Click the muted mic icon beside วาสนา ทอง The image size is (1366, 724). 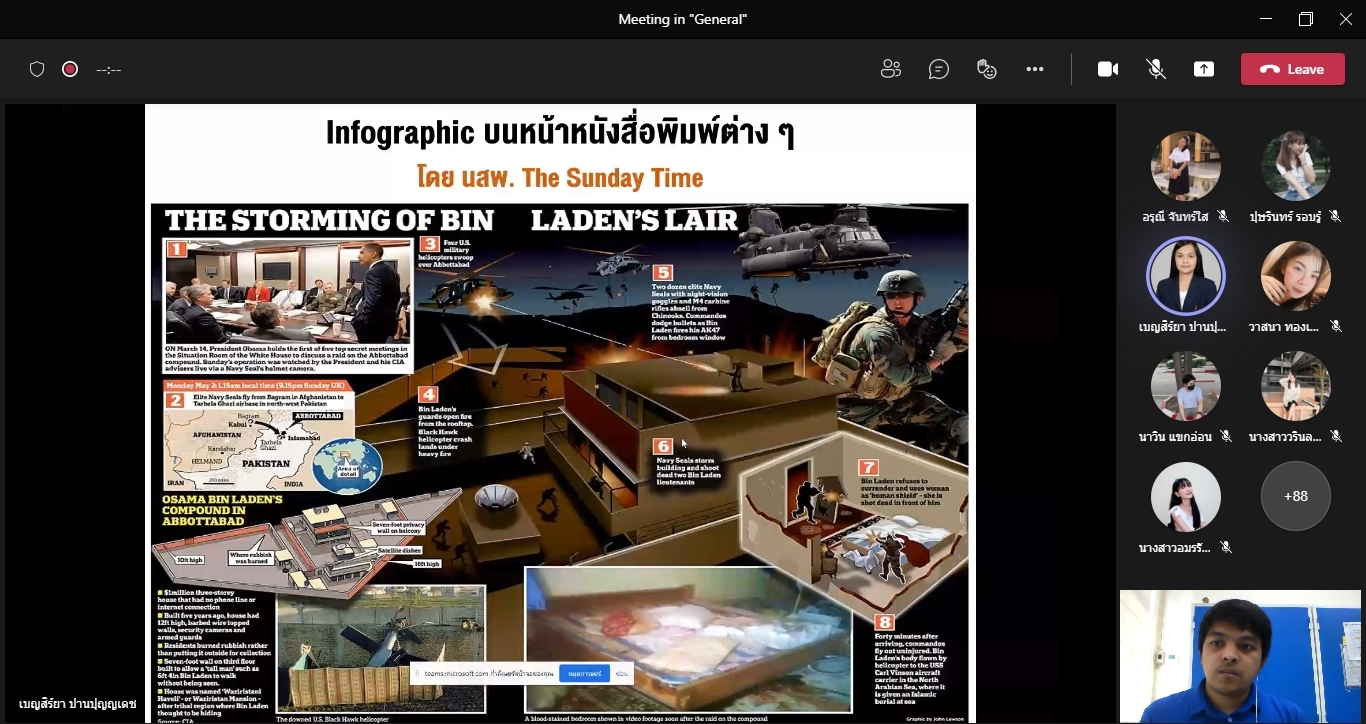pyautogui.click(x=1336, y=326)
